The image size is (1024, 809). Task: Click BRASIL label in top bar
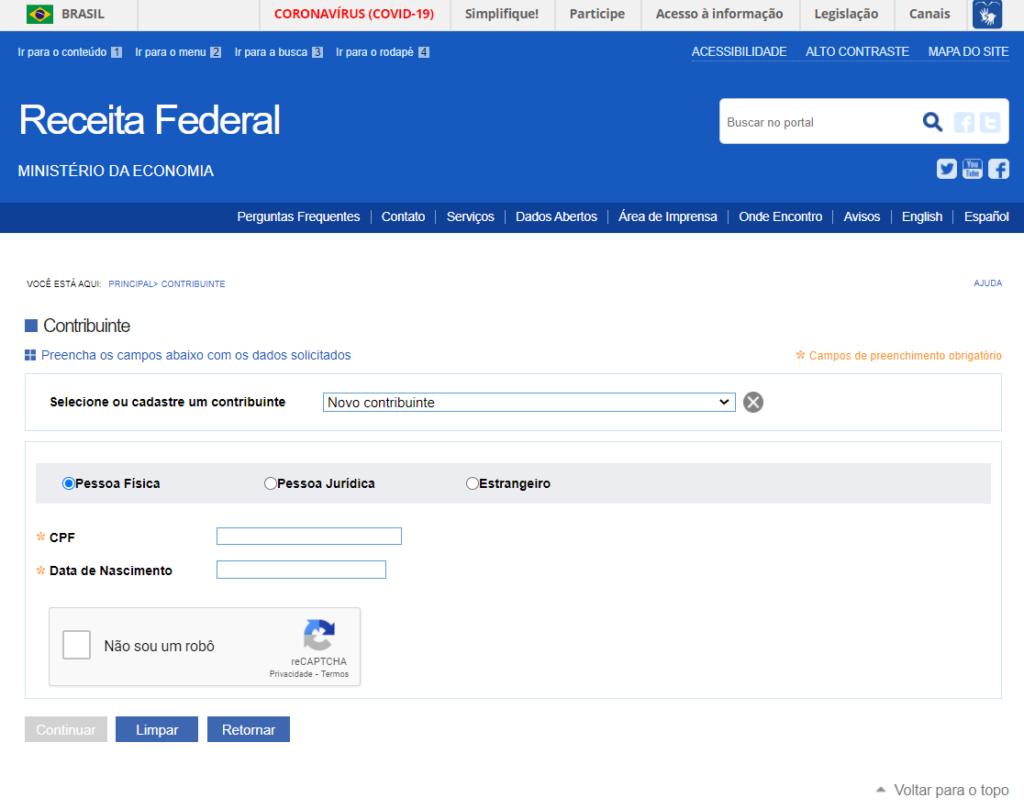[83, 14]
